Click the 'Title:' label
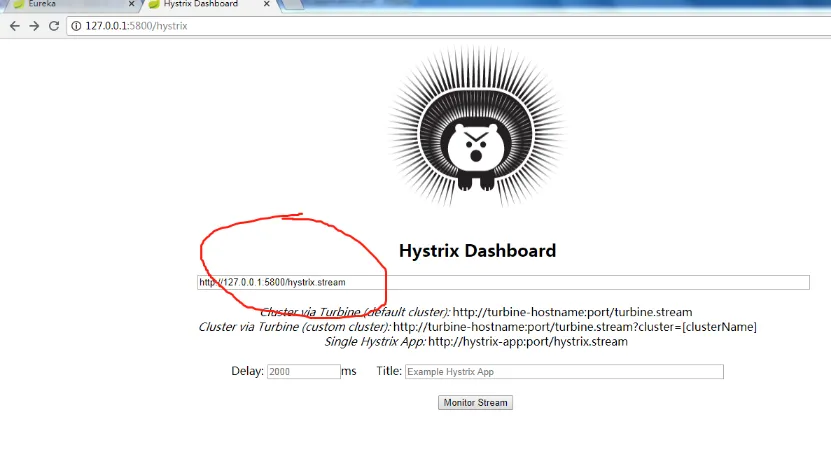831x469 pixels. click(389, 371)
